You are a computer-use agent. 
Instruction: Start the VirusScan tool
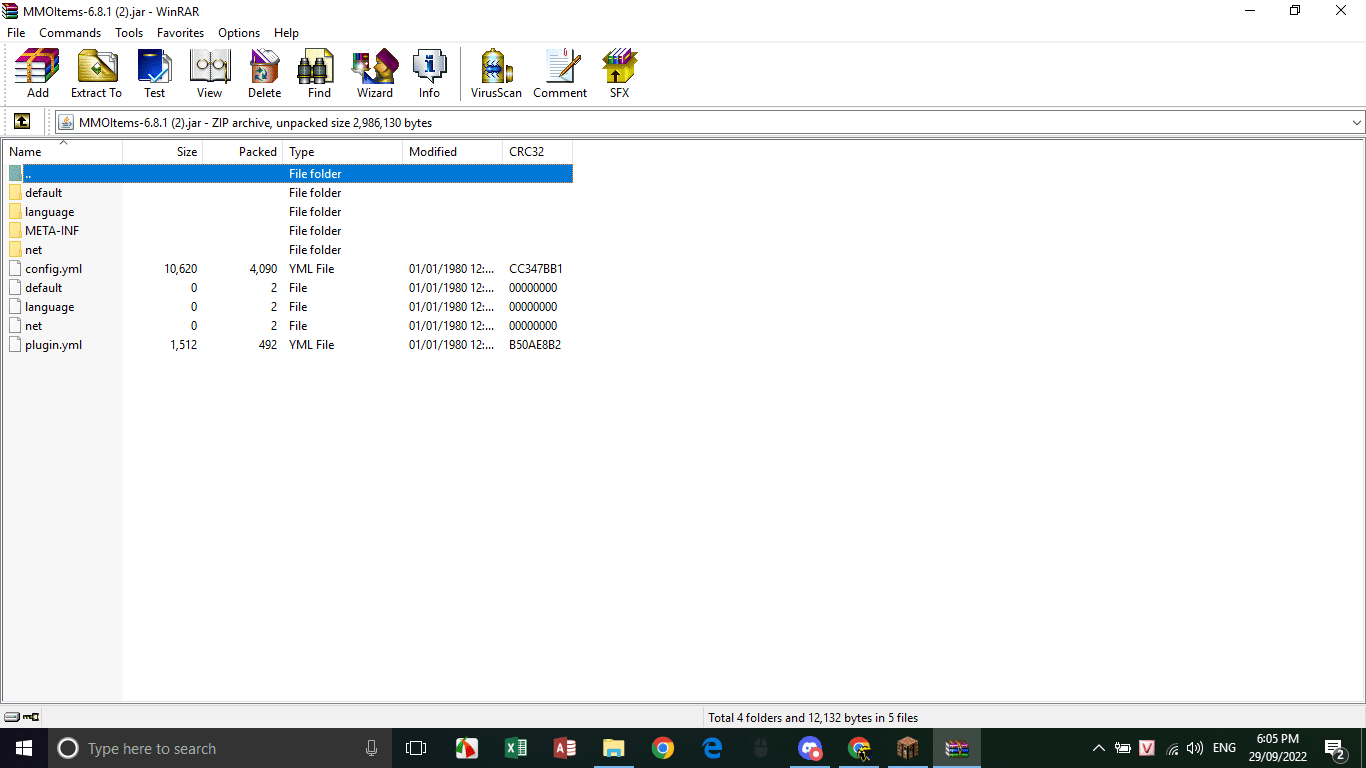tap(496, 74)
